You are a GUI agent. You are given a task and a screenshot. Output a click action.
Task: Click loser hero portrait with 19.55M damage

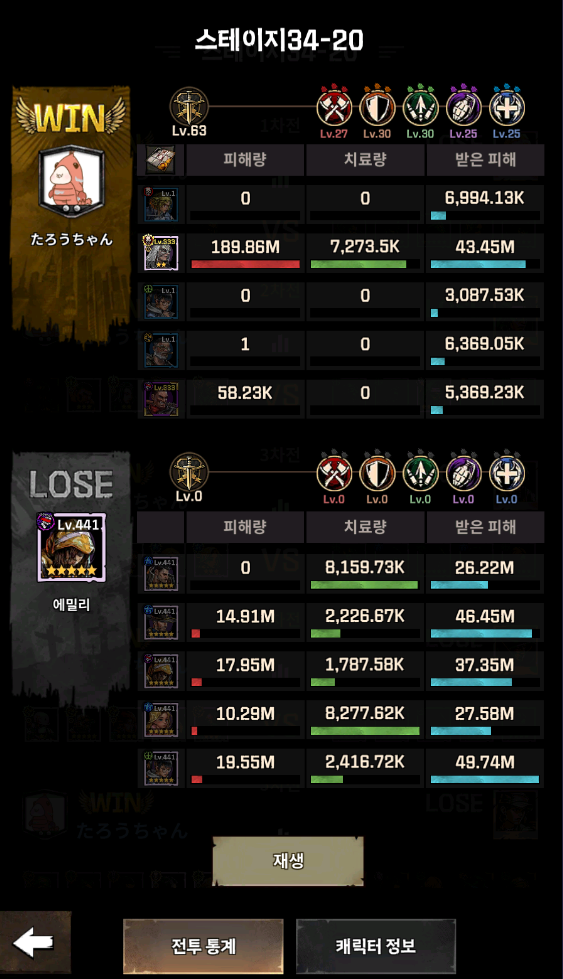(161, 768)
